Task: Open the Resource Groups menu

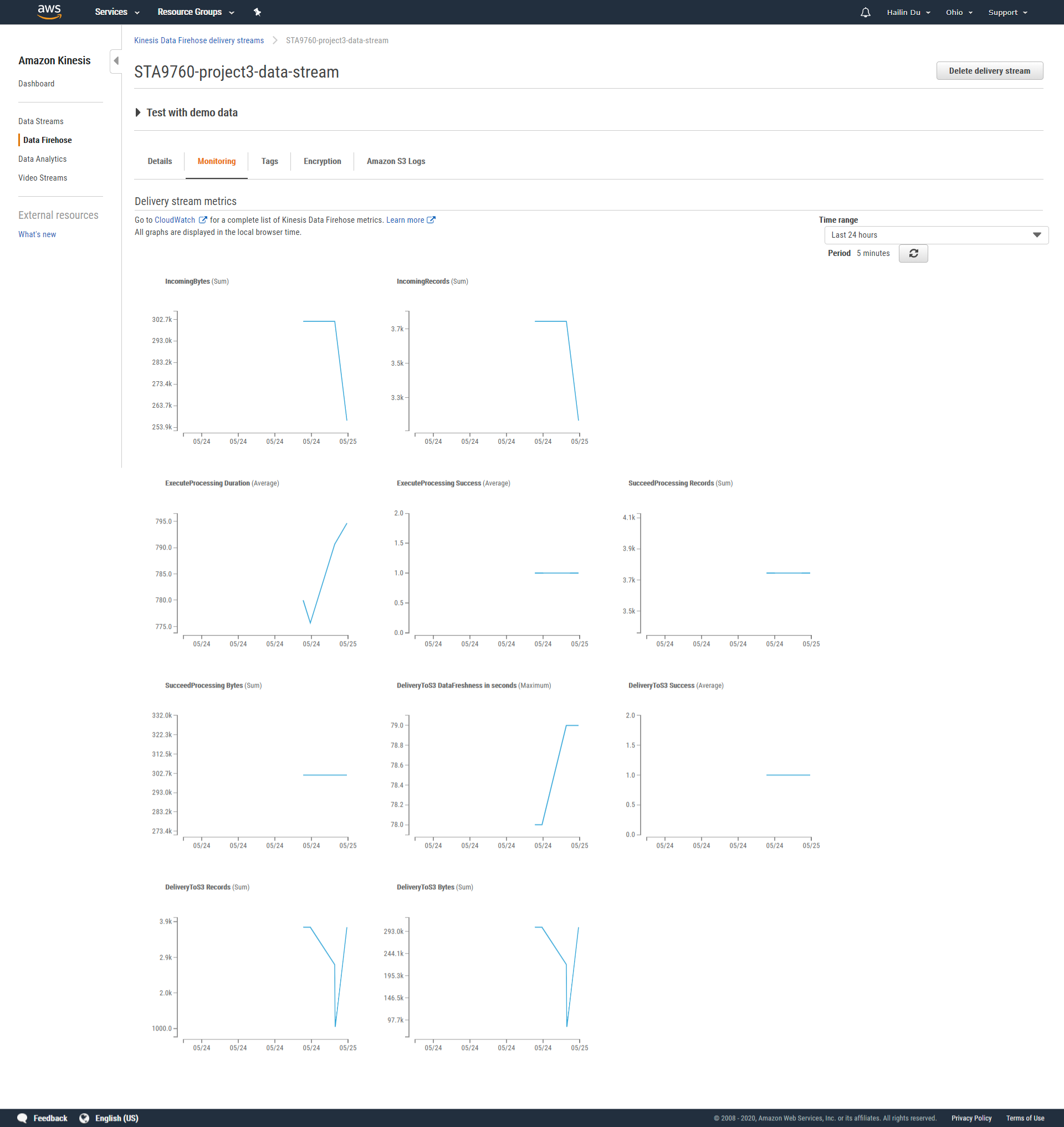Action: tap(196, 12)
